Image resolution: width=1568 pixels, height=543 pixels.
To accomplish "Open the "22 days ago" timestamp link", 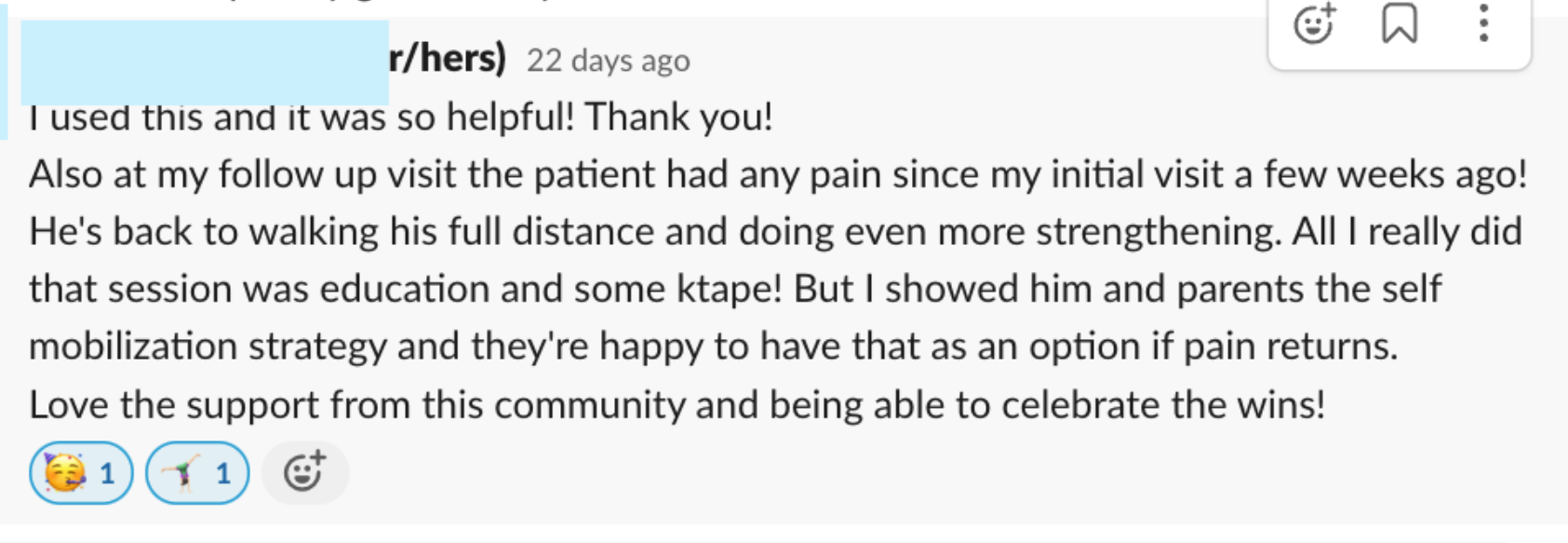I will (x=609, y=61).
